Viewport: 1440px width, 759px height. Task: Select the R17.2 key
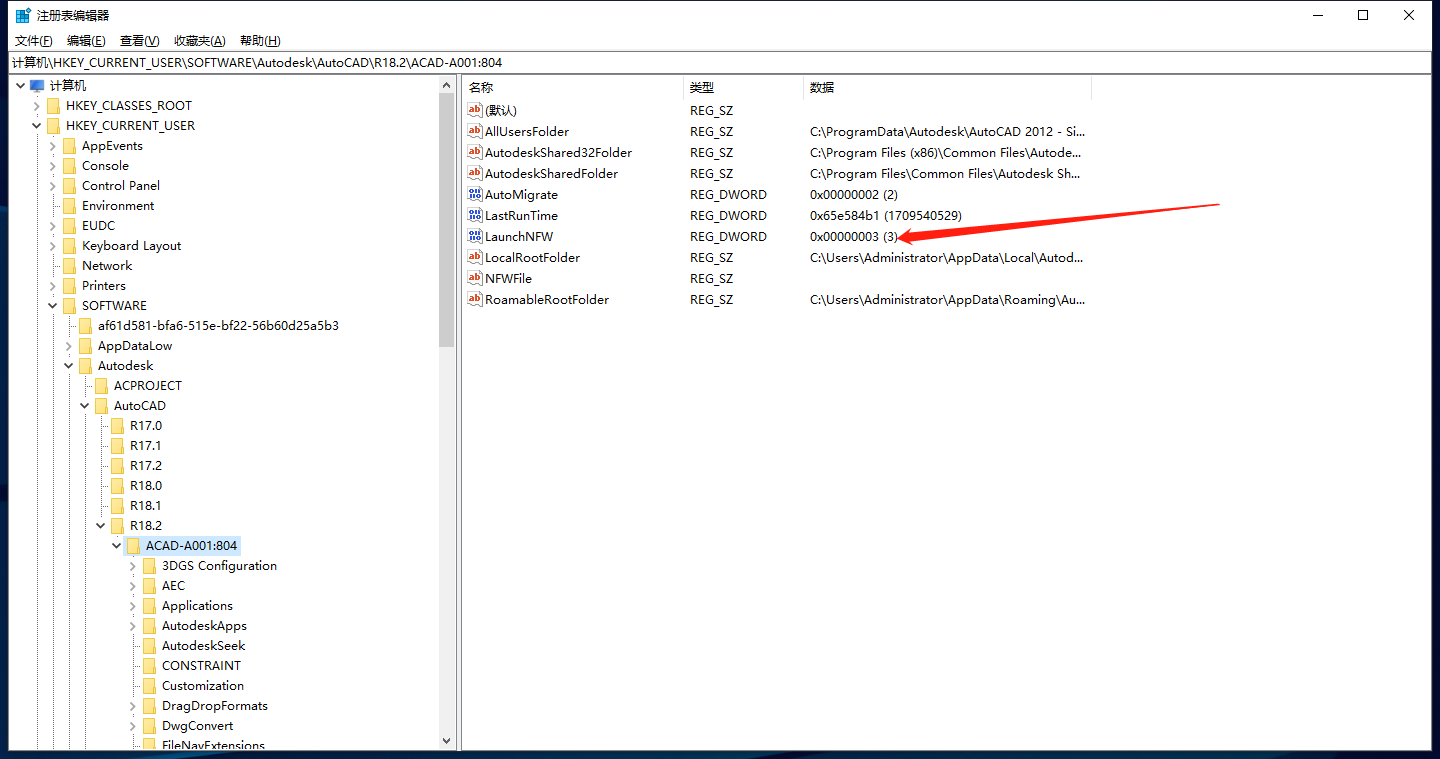click(x=145, y=466)
